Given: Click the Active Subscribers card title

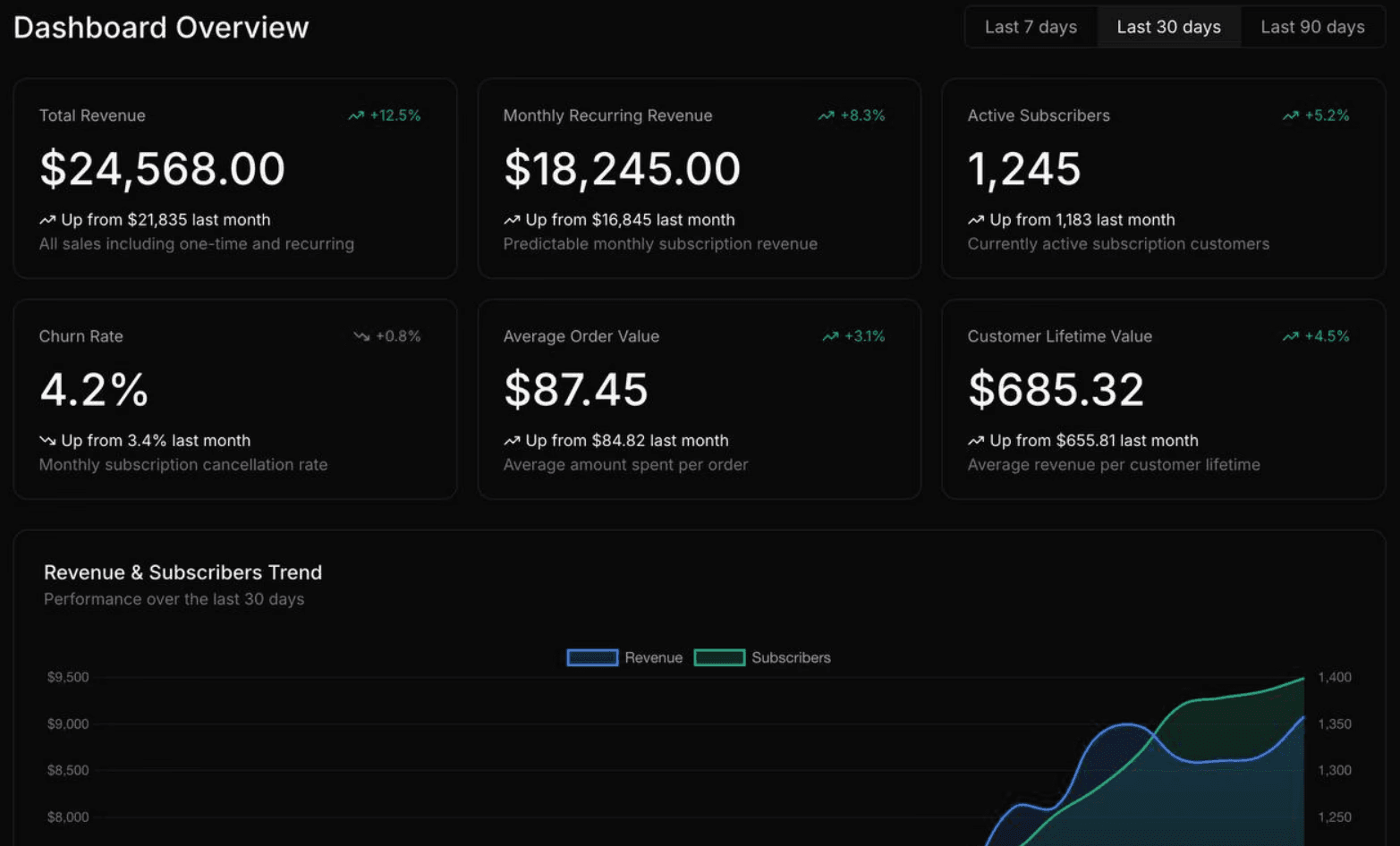Looking at the screenshot, I should 1039,115.
